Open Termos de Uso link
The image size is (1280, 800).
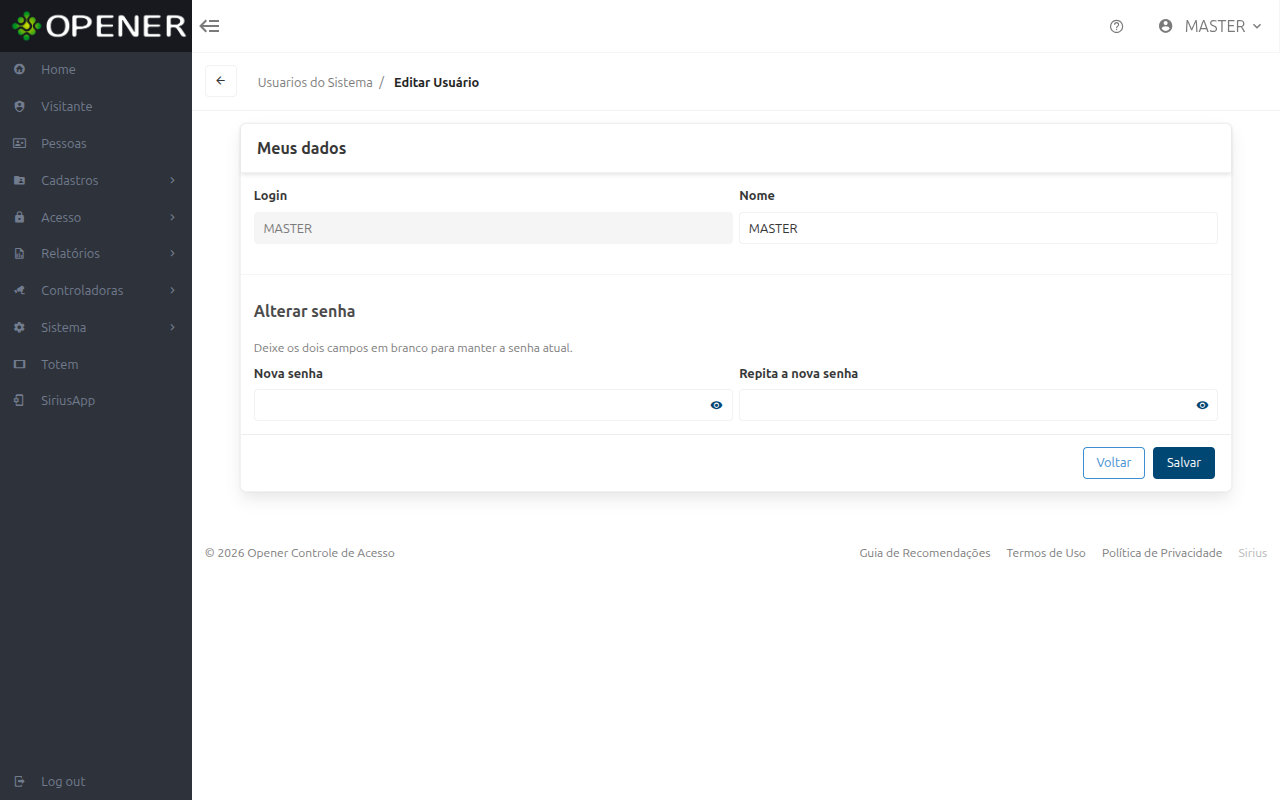[1046, 553]
